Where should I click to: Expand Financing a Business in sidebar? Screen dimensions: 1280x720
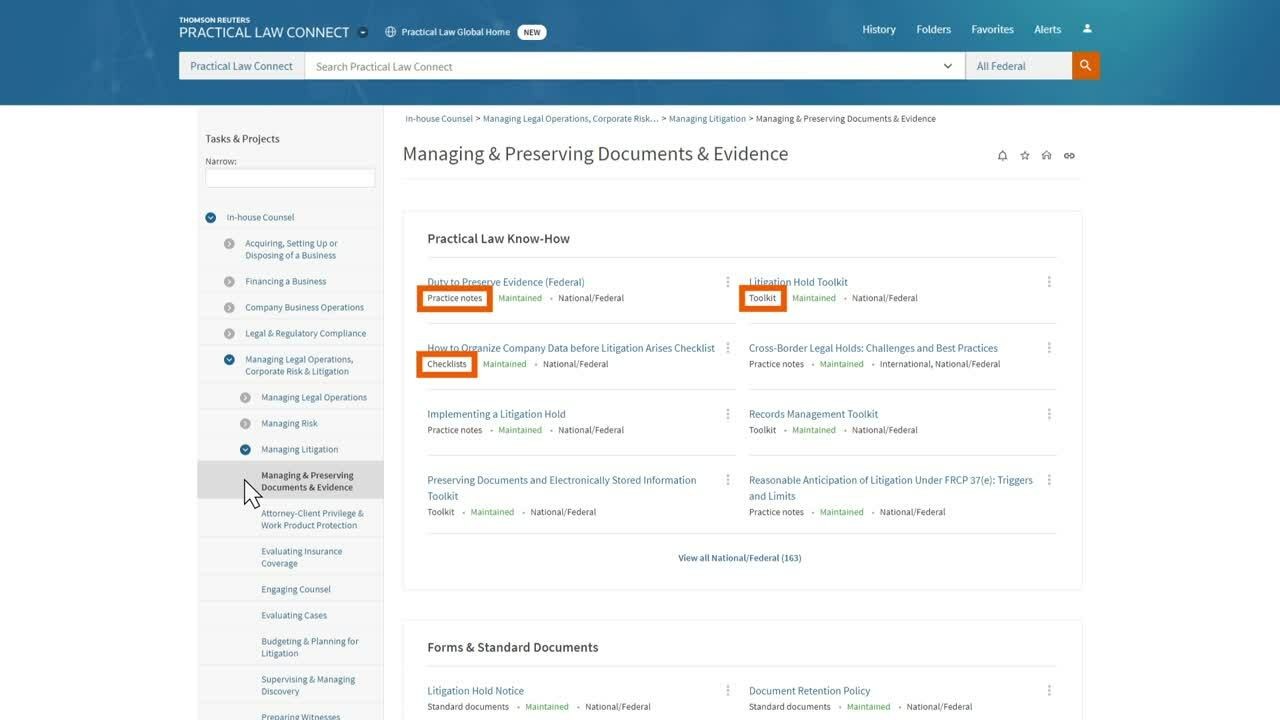coord(229,281)
